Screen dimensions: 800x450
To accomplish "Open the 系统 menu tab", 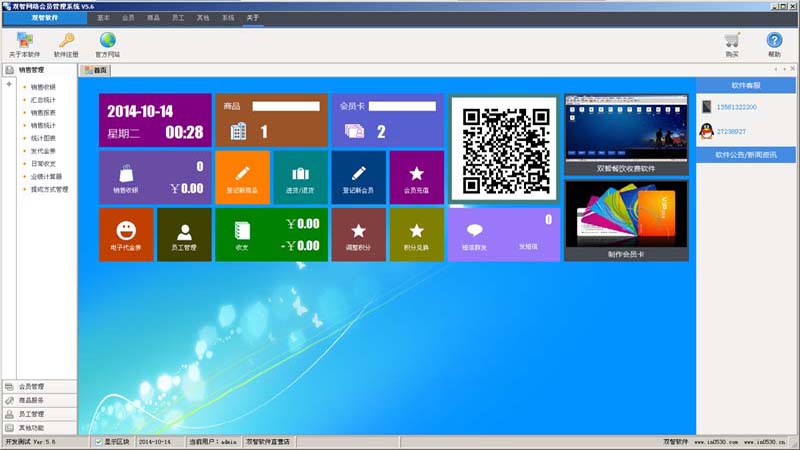I will (228, 18).
